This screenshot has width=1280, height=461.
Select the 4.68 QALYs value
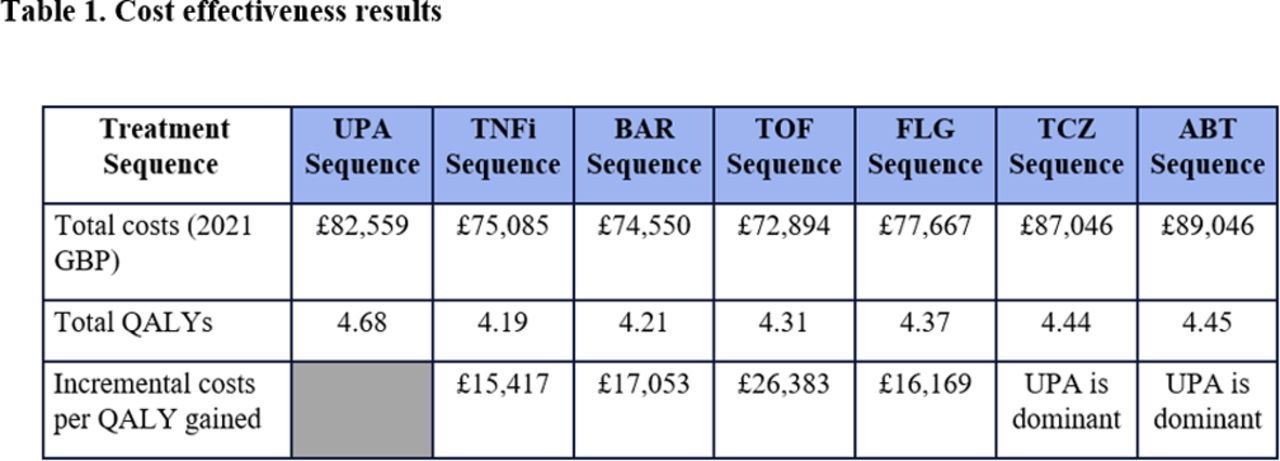(x=362, y=323)
